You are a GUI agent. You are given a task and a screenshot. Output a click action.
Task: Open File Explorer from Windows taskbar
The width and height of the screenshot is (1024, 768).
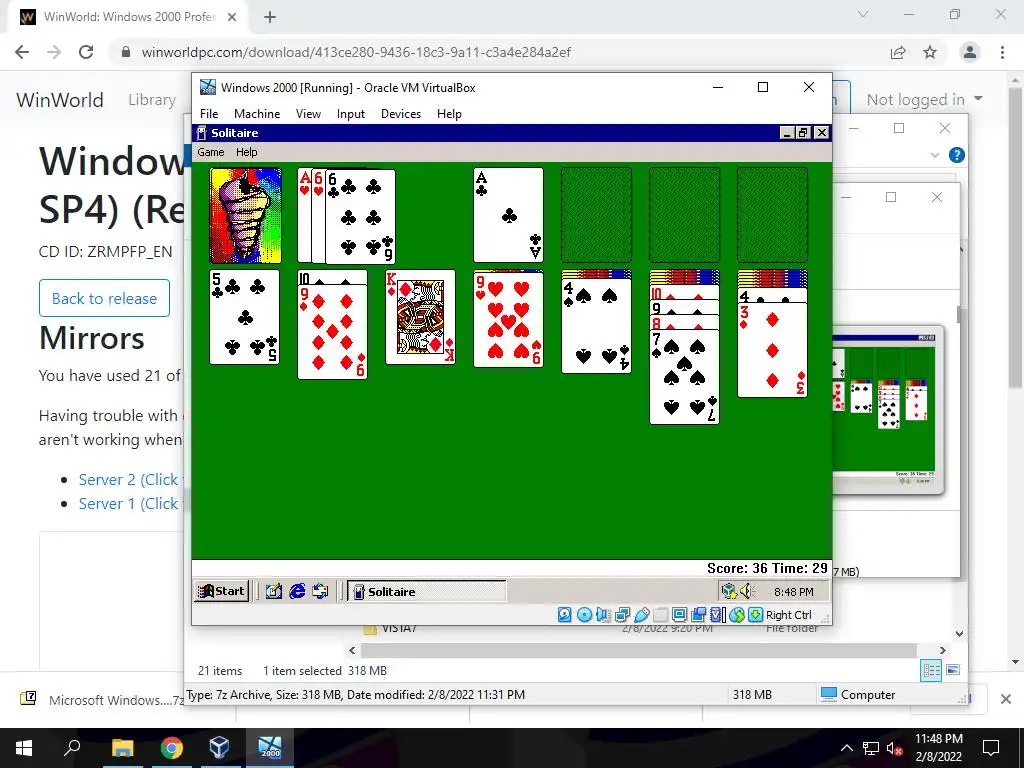123,748
